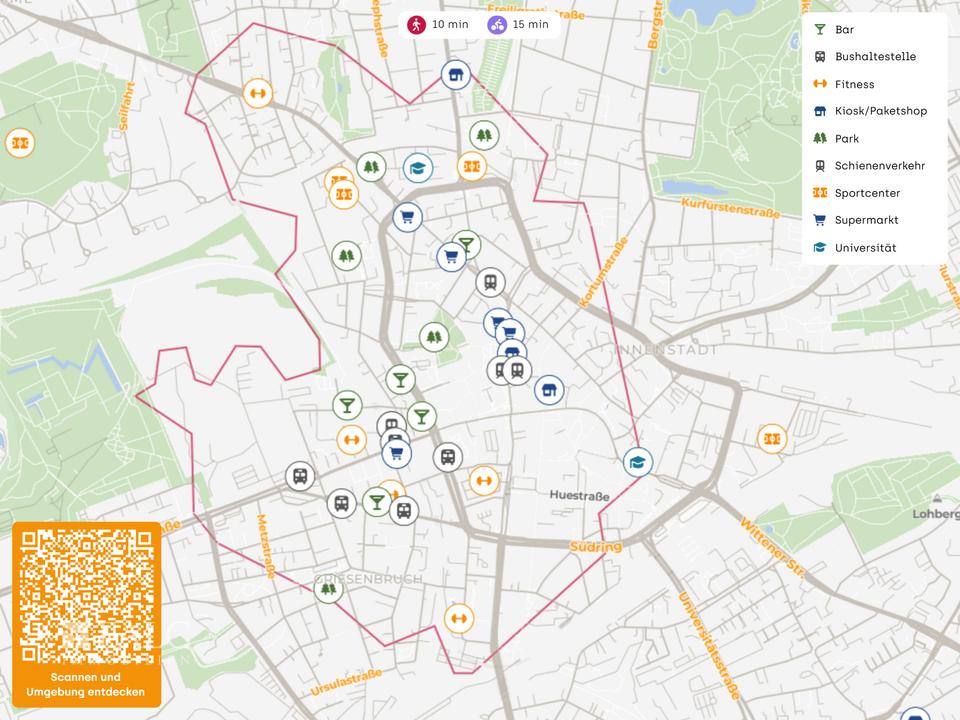
Task: Select the fitness marker above Ursulastraße
Action: coord(459,619)
